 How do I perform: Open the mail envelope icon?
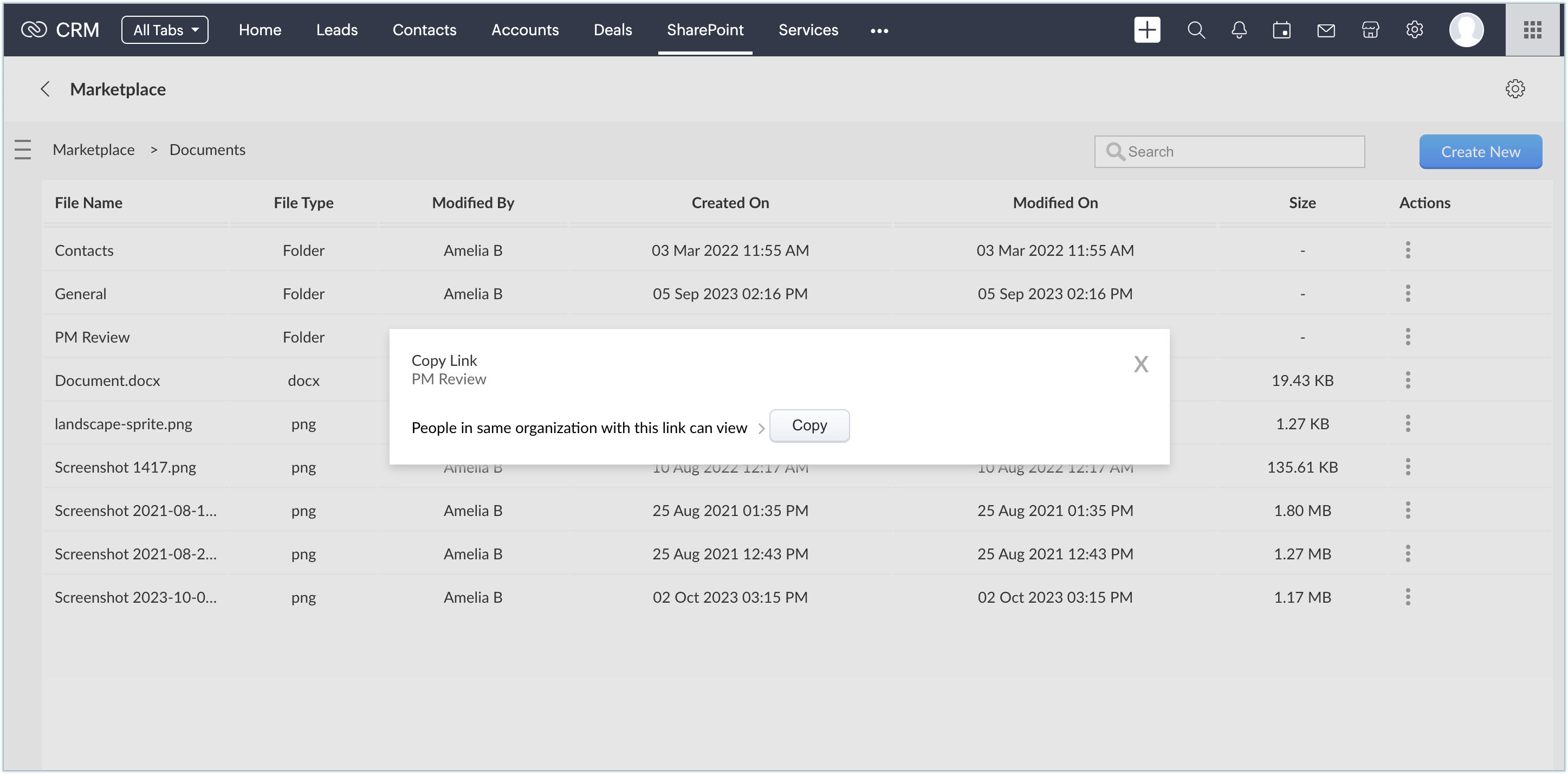[1326, 30]
